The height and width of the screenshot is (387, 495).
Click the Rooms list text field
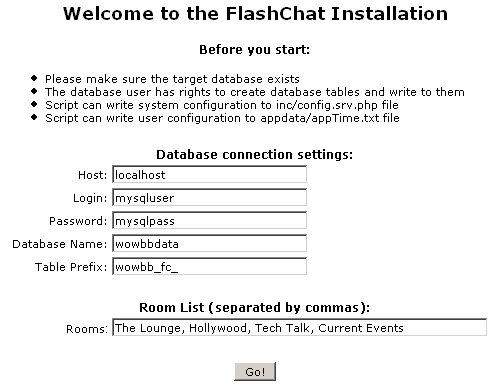[299, 328]
